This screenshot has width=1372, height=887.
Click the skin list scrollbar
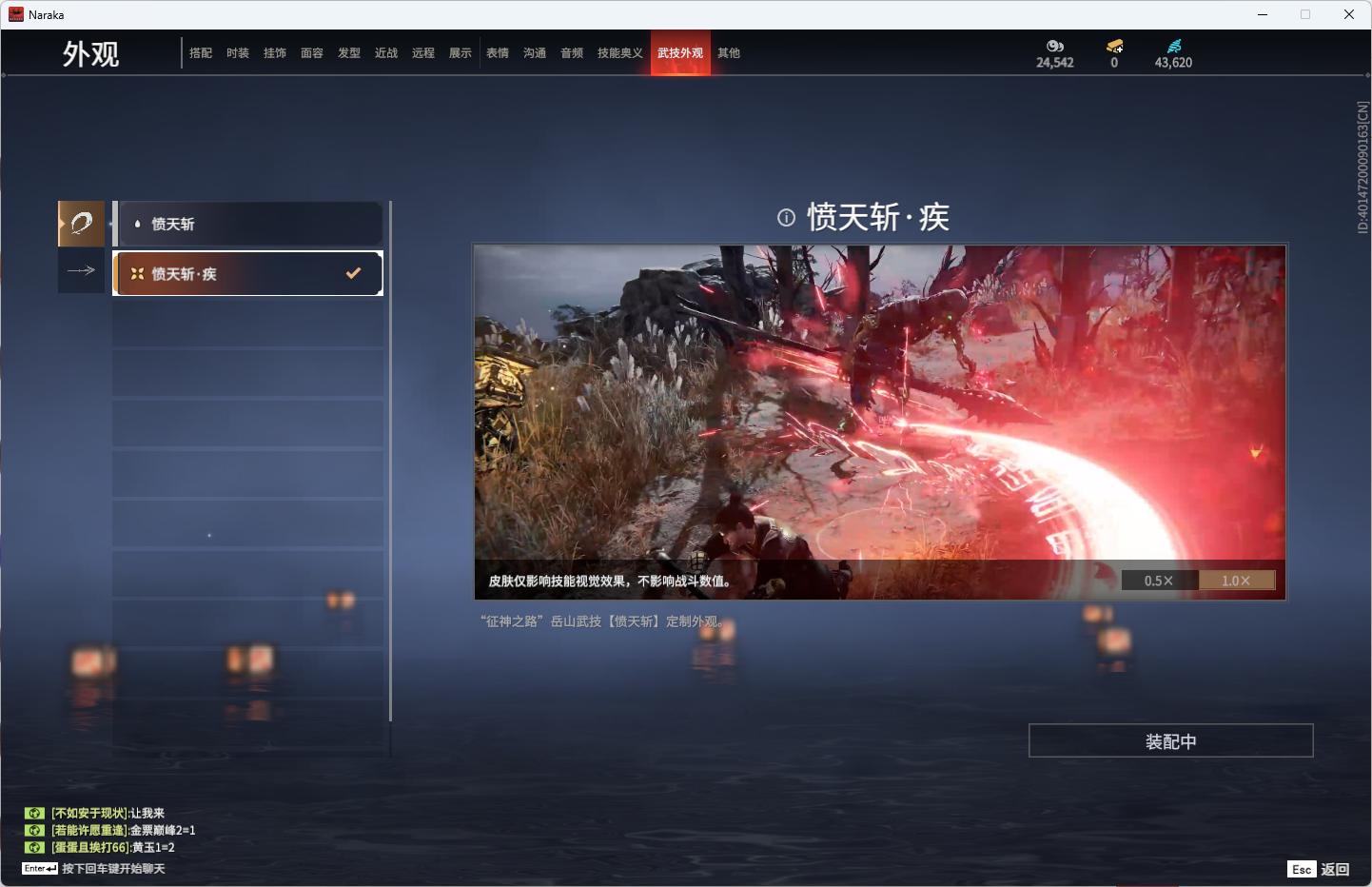390,461
